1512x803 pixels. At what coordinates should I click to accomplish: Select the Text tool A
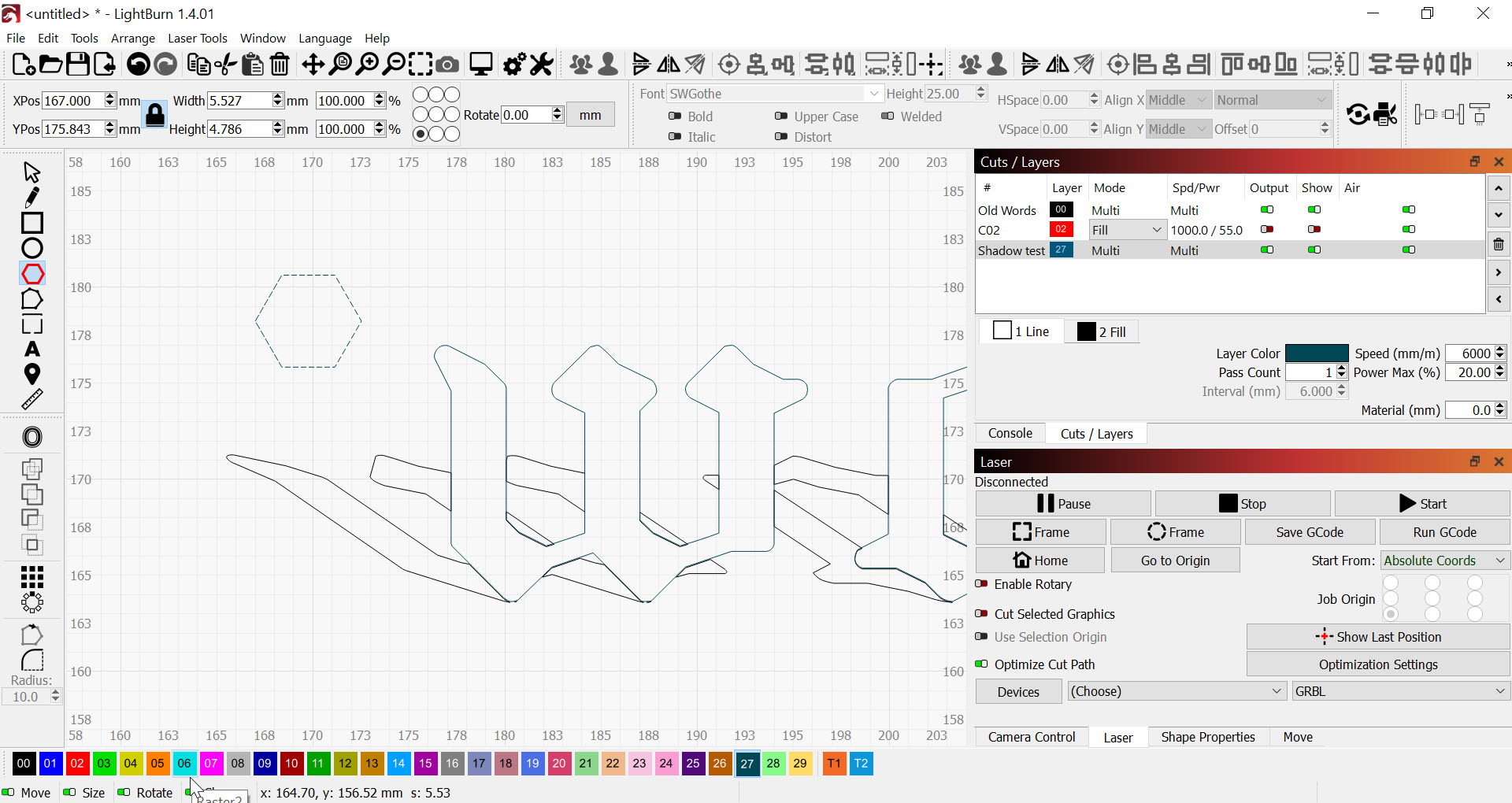(32, 349)
